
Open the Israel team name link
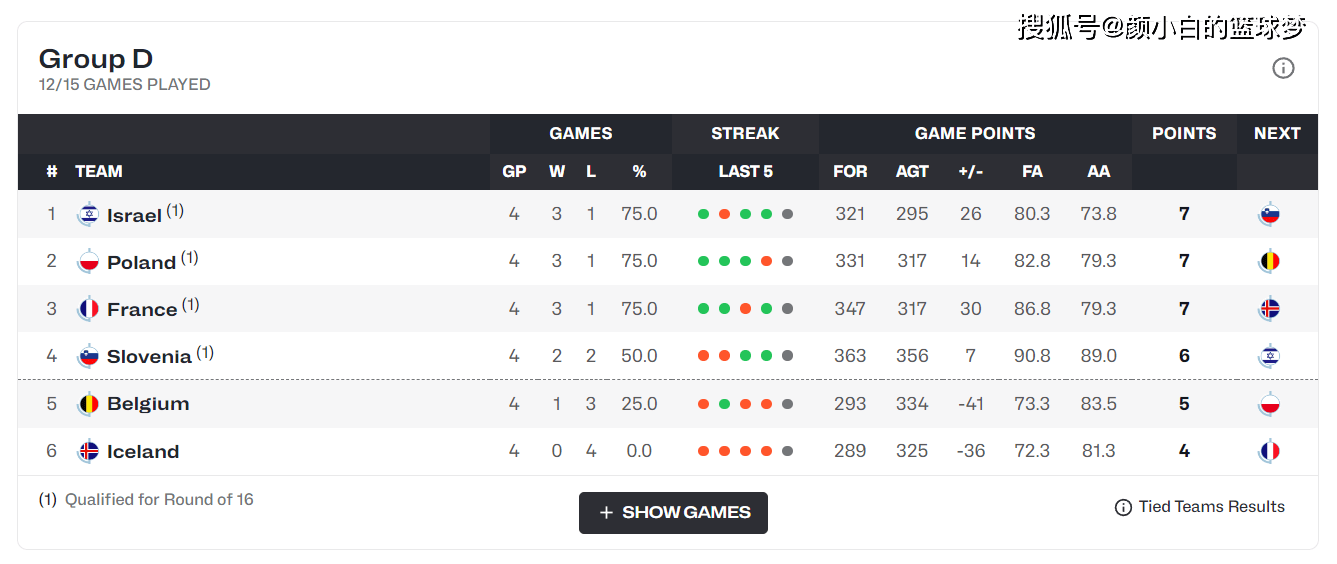click(x=134, y=215)
